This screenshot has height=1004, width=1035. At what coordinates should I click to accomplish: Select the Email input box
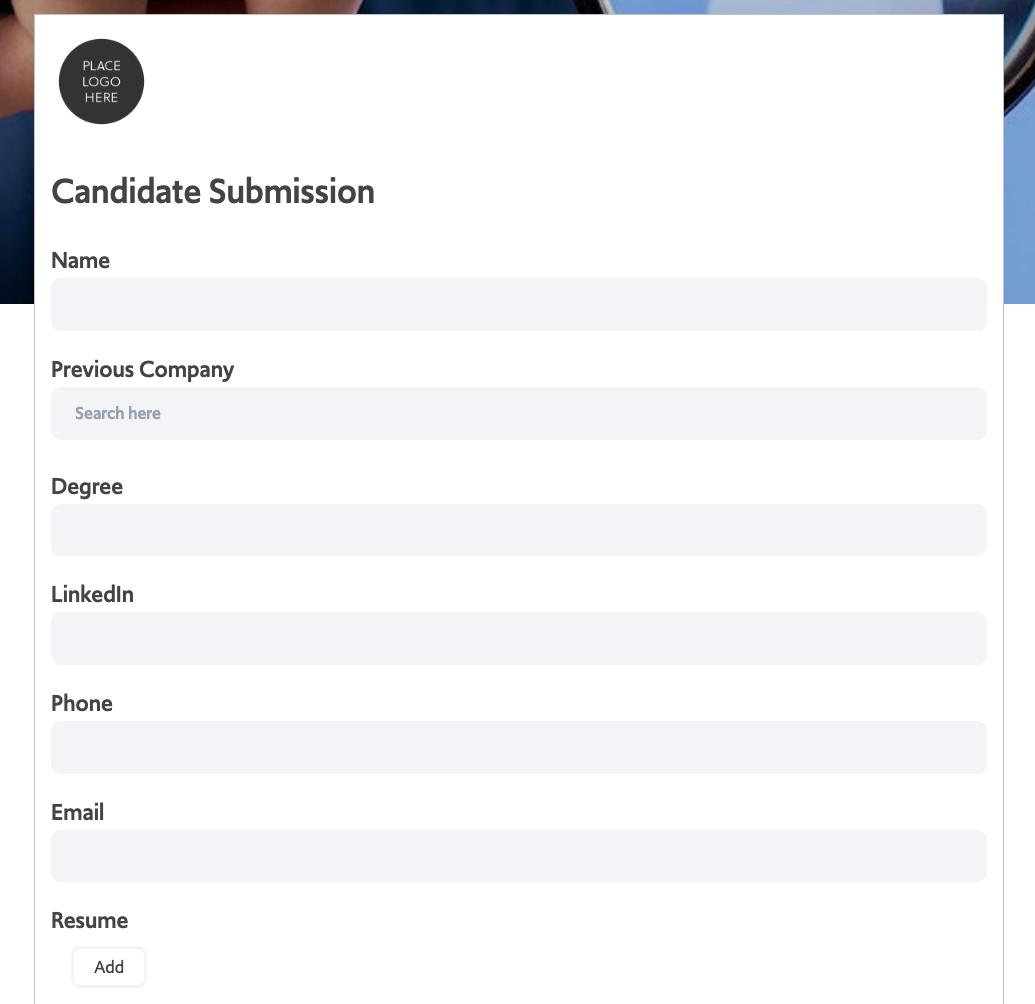pos(519,856)
